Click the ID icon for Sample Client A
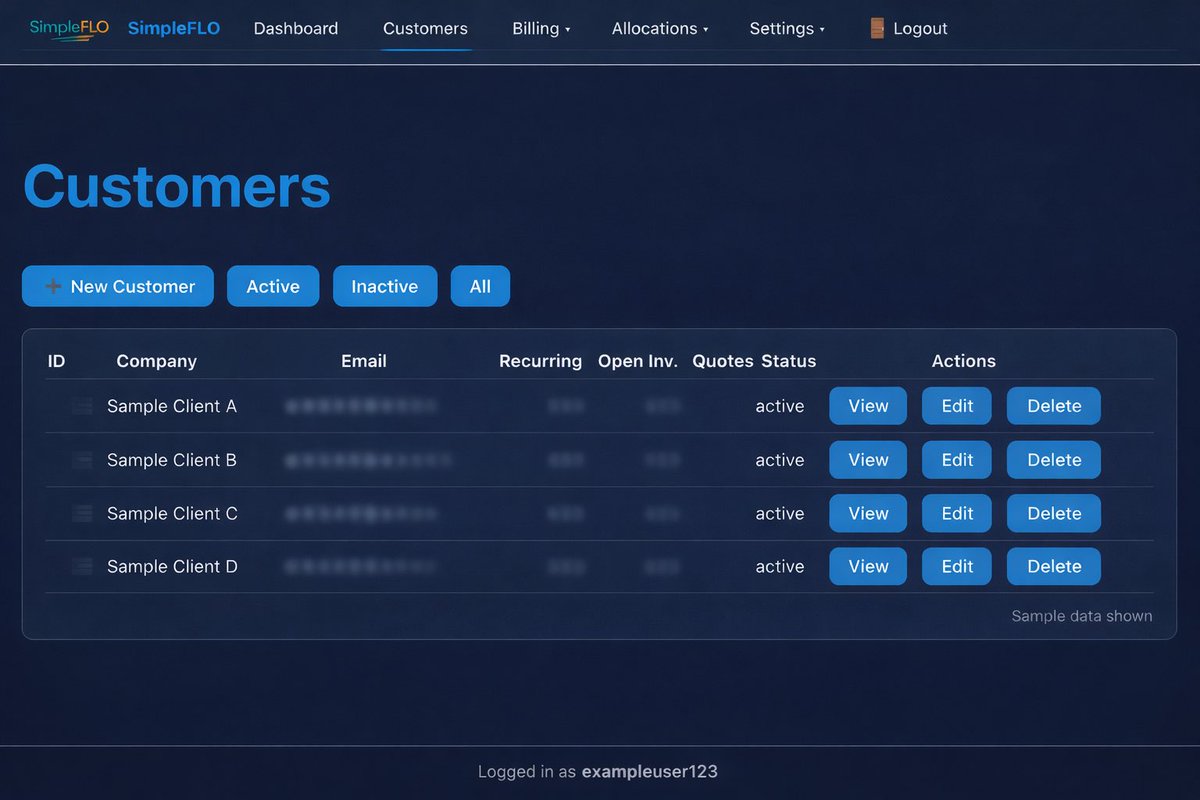This screenshot has width=1200, height=800. click(x=82, y=406)
